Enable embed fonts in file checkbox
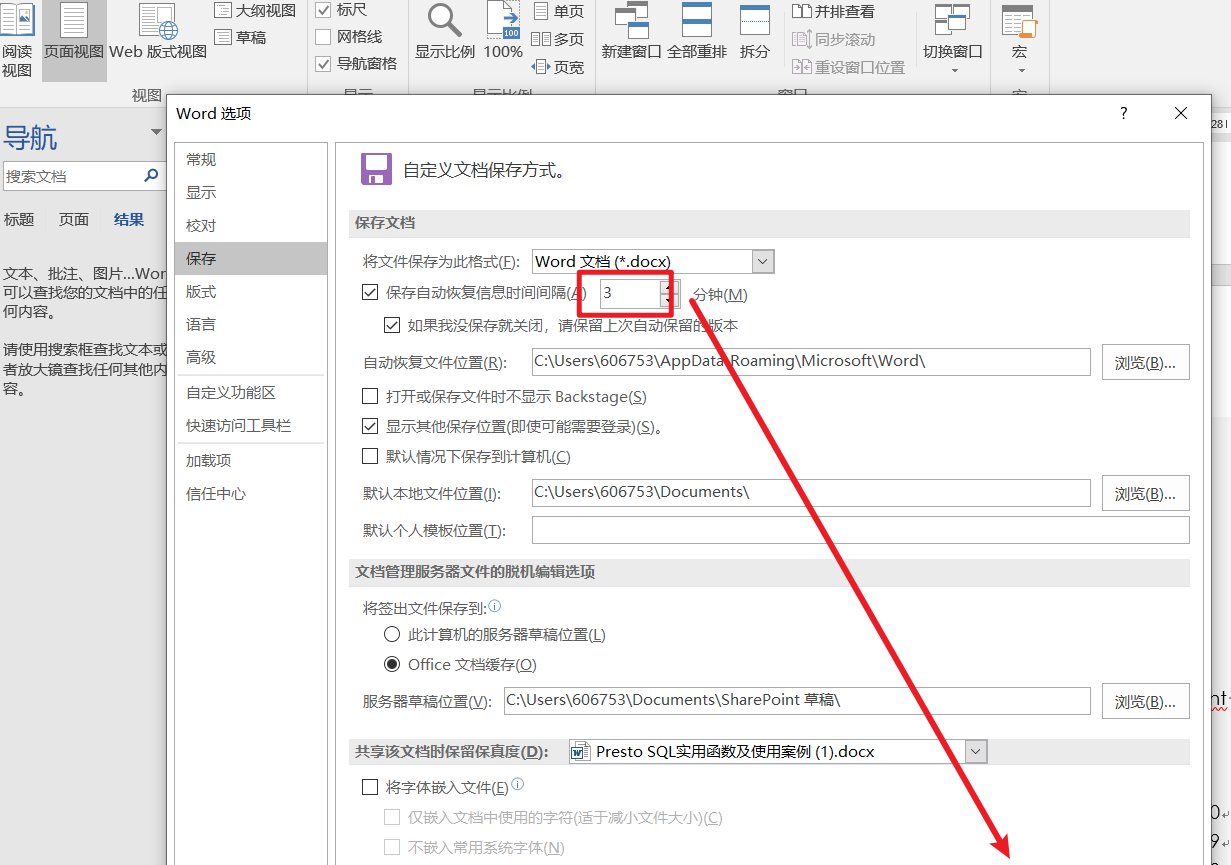1231x865 pixels. 370,788
